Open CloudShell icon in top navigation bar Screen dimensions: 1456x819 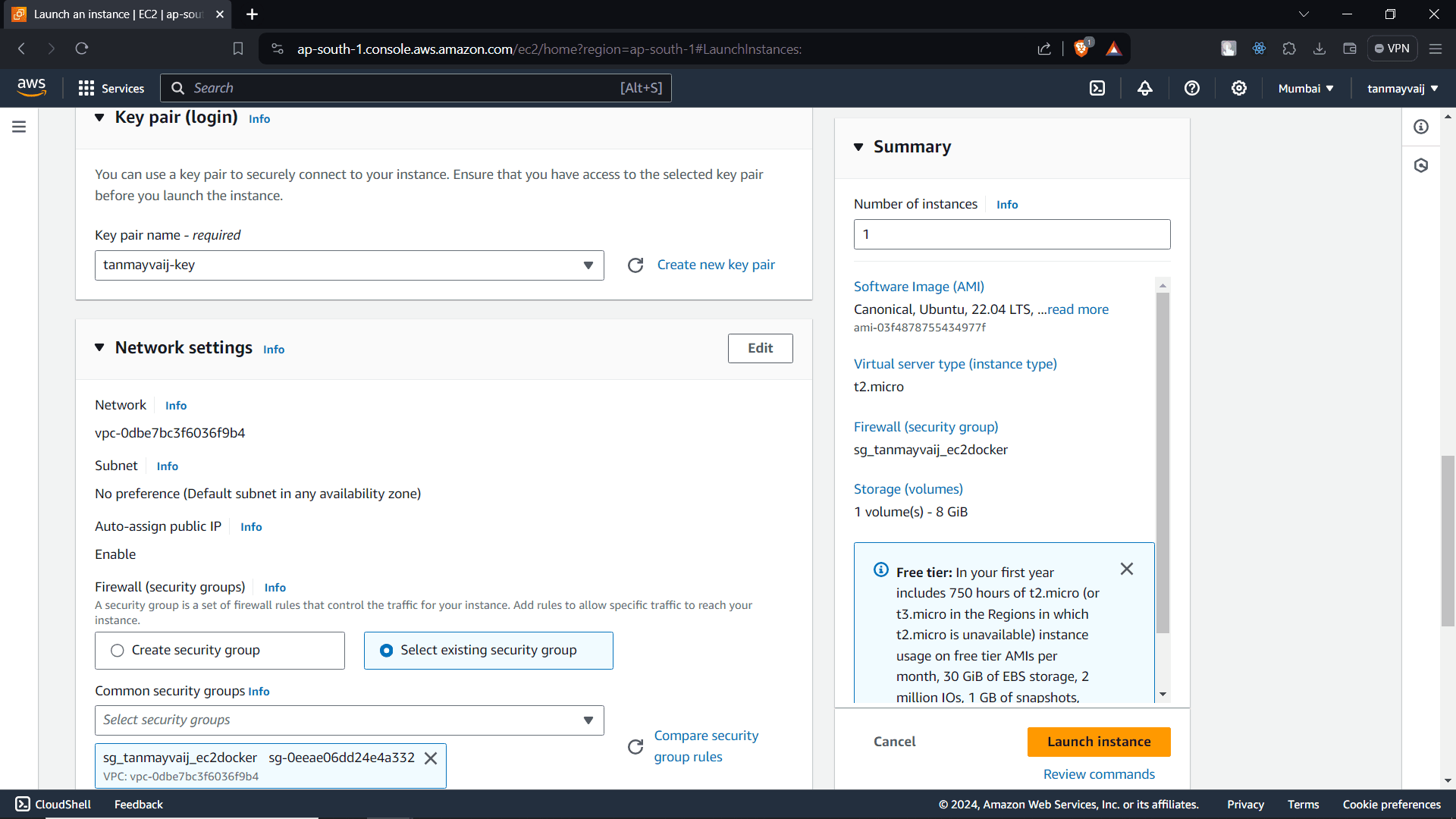pos(1097,89)
